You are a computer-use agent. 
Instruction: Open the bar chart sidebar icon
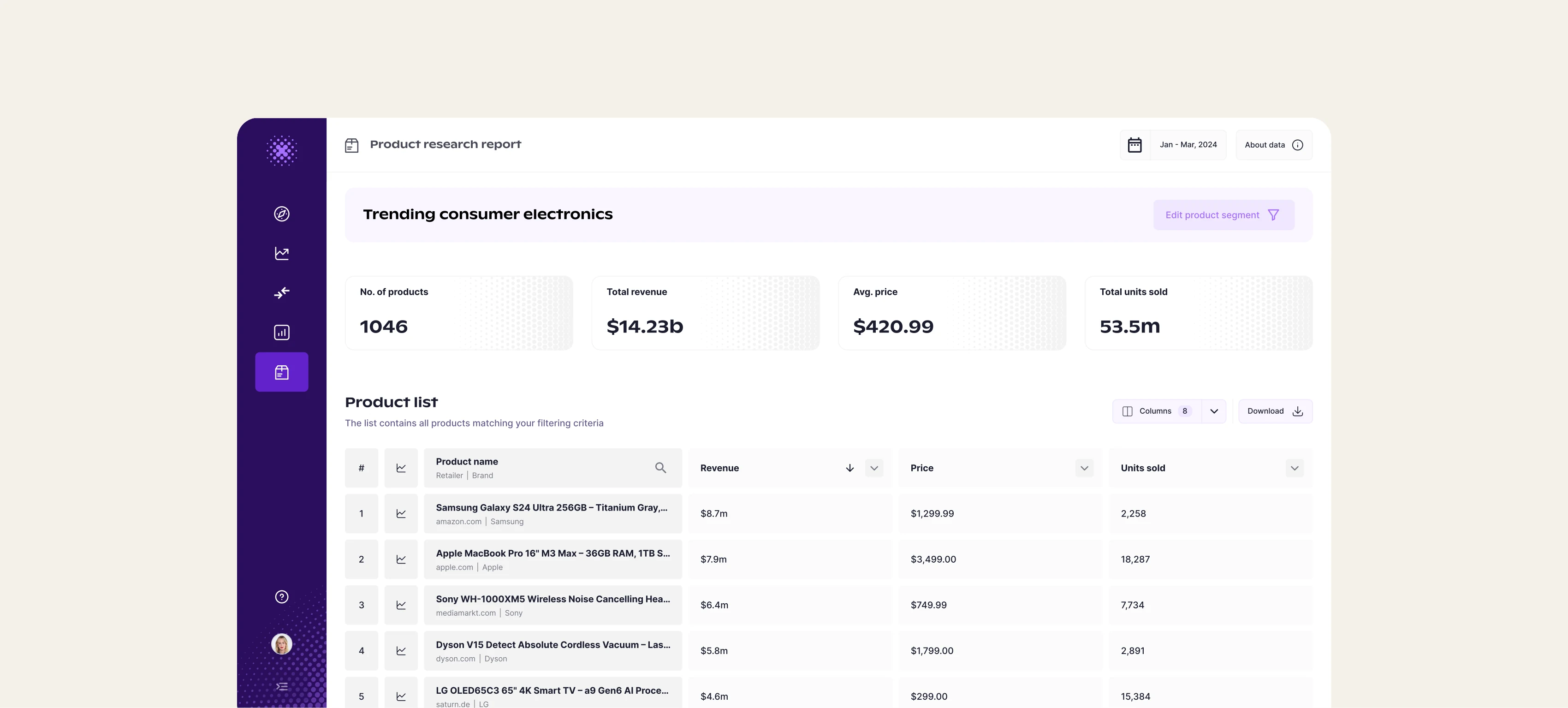[281, 333]
